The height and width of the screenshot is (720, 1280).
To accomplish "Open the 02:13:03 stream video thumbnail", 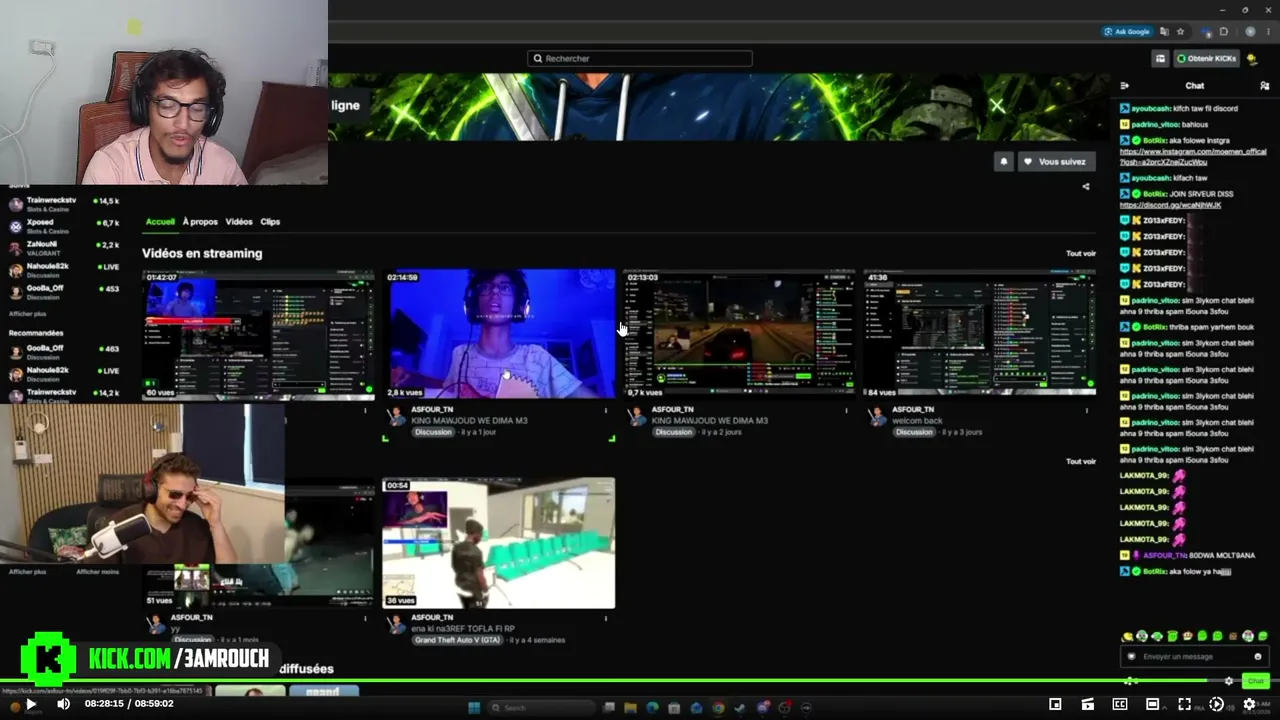I will (x=740, y=334).
